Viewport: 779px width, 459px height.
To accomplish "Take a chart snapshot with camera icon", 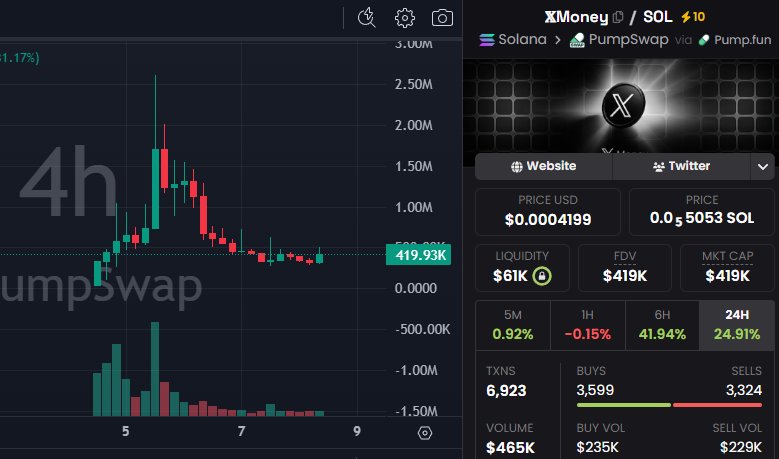I will click(442, 17).
